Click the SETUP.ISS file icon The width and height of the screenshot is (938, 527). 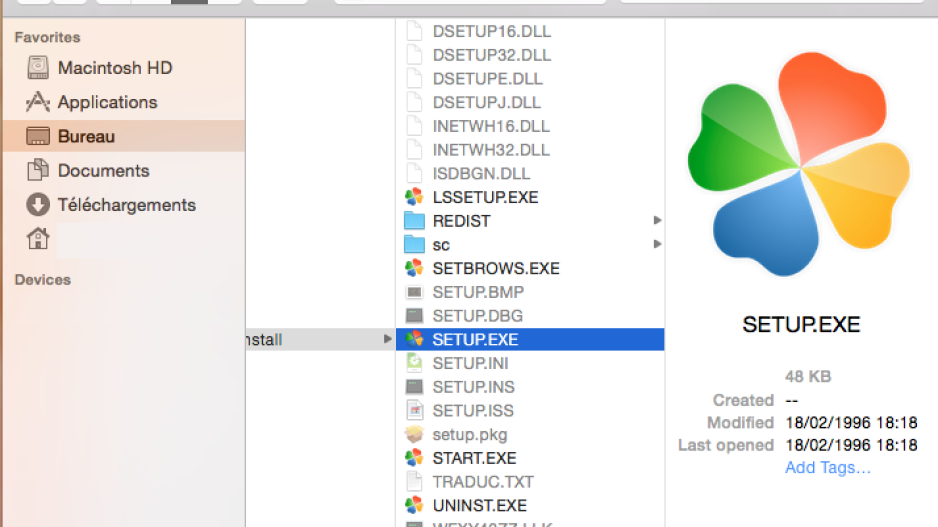click(414, 410)
